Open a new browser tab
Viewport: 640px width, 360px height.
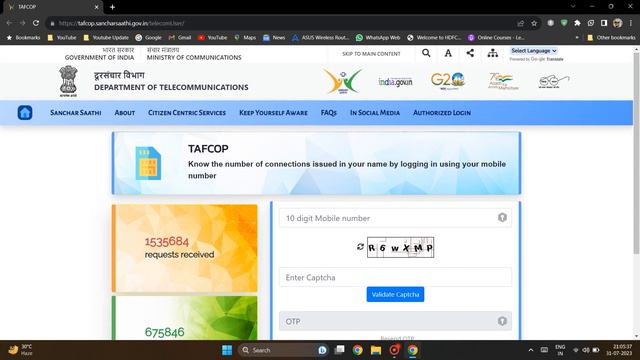click(x=112, y=7)
